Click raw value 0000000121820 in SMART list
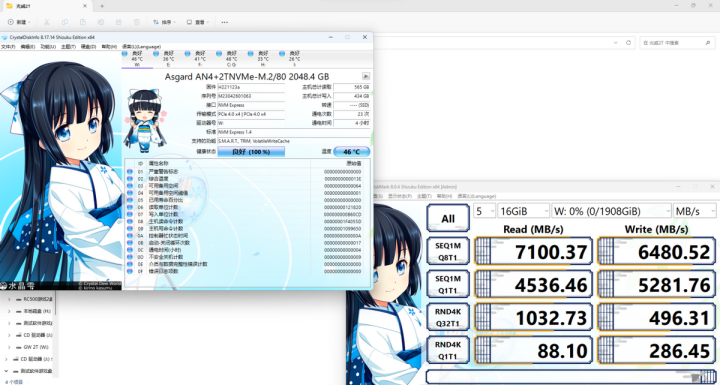The image size is (720, 385). [343, 207]
